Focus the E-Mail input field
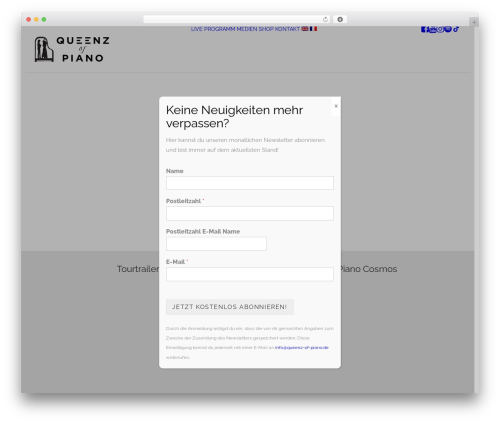This screenshot has height=423, width=500. (x=250, y=274)
